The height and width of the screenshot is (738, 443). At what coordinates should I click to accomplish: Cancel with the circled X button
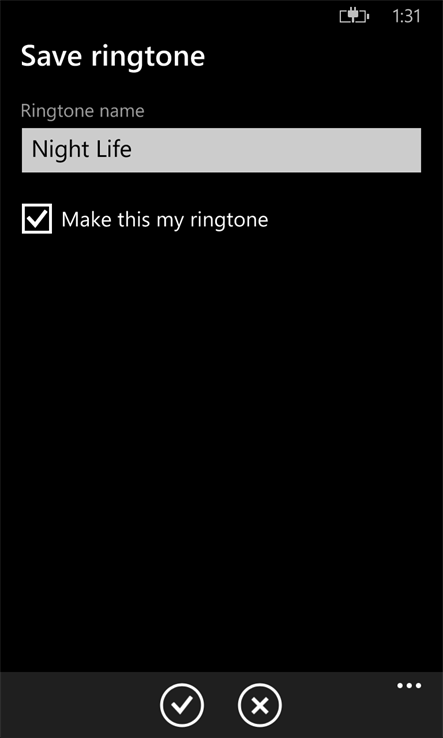coord(259,705)
